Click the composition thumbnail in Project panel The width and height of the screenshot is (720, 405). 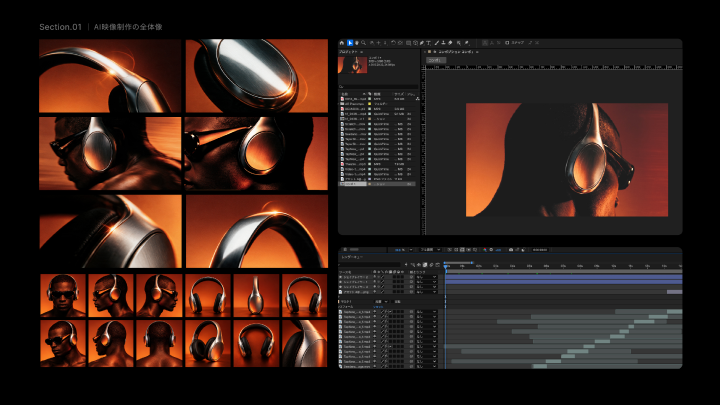[353, 65]
